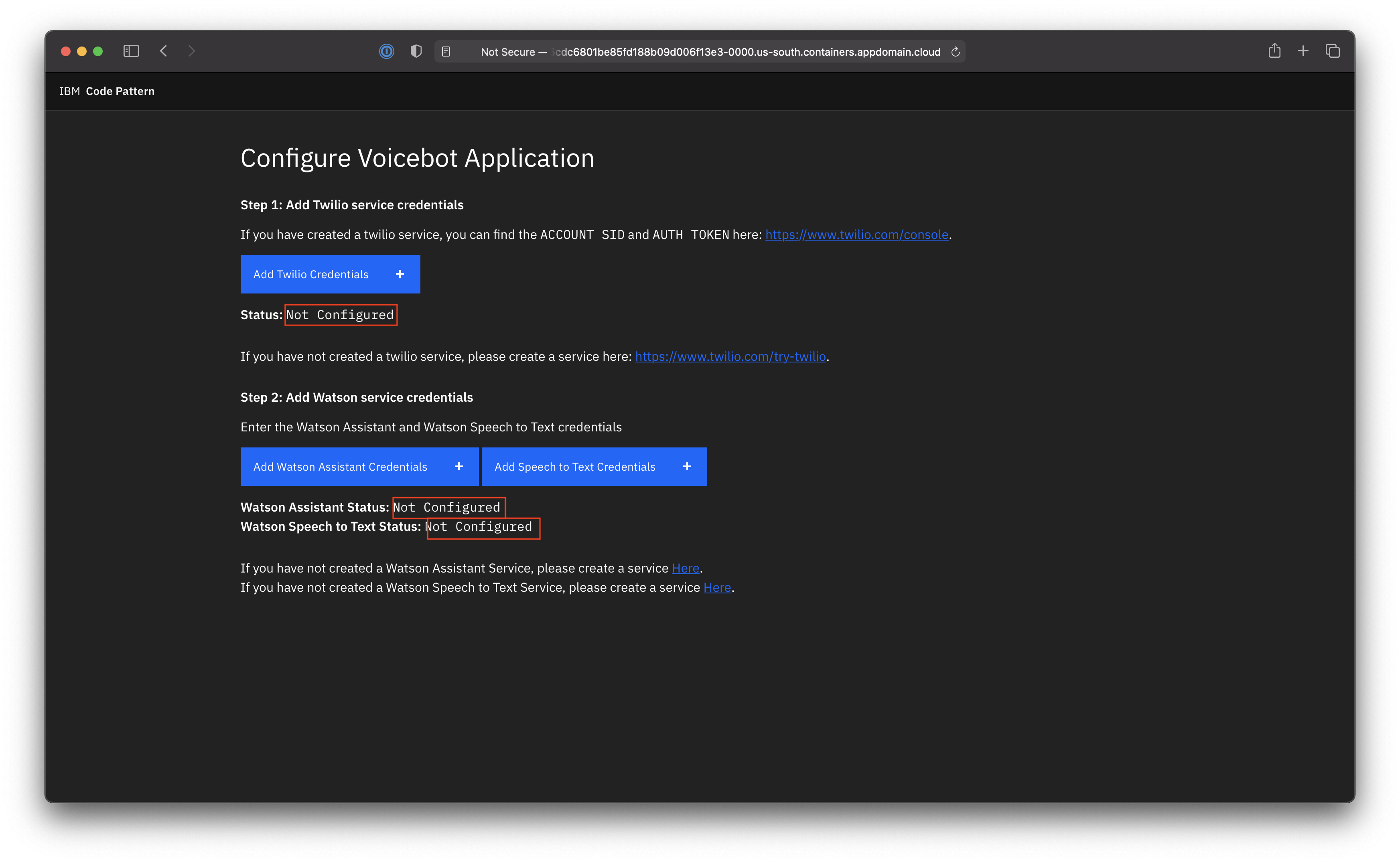Click the green fullscreen window button

(98, 51)
